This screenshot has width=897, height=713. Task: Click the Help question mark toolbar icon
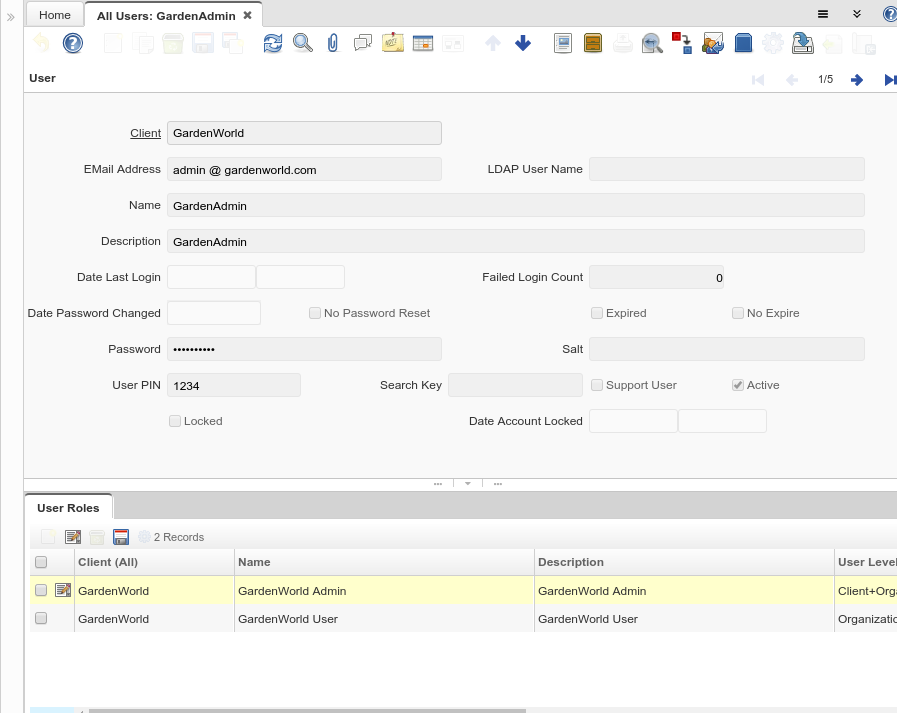click(73, 43)
